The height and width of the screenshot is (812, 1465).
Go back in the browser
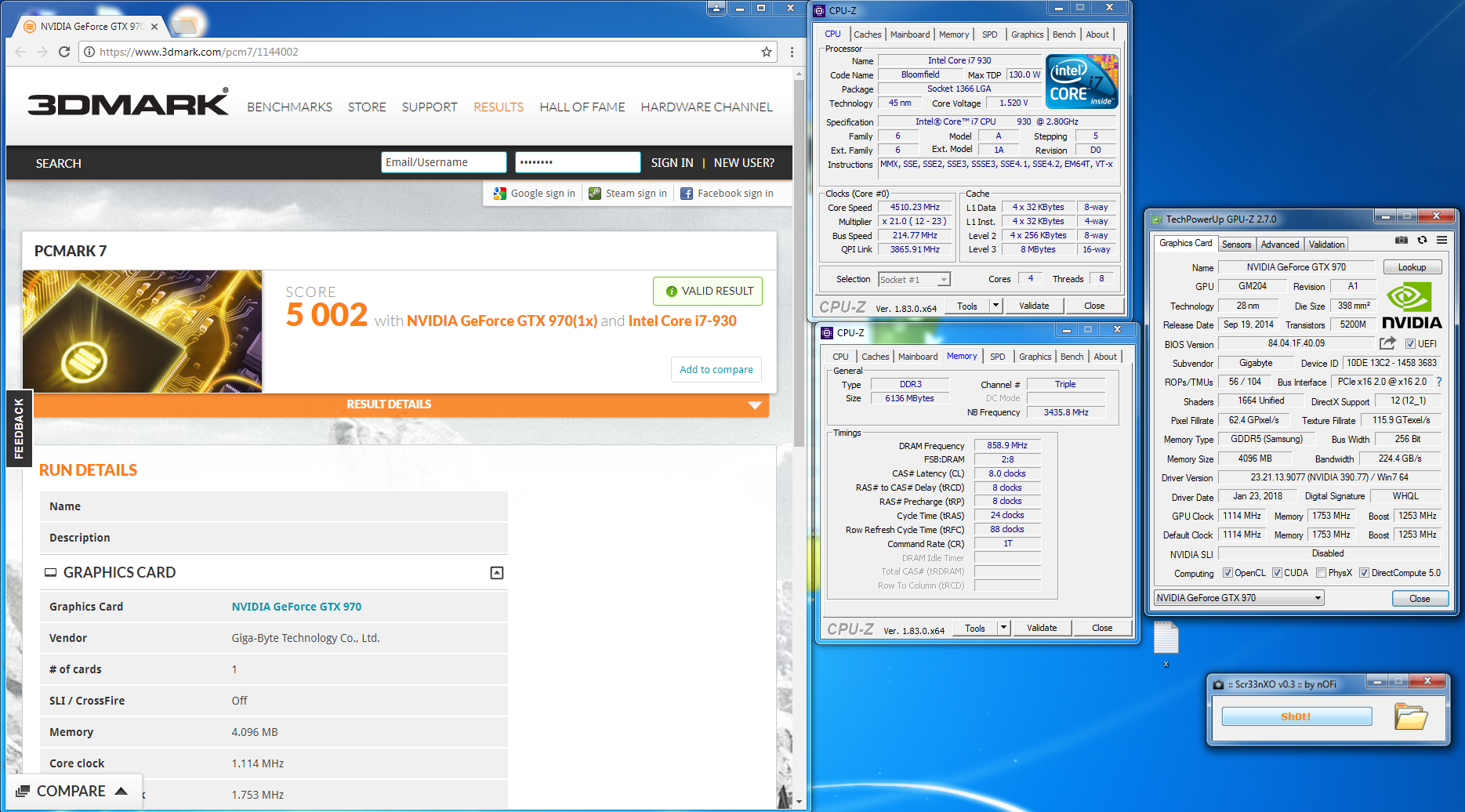tap(20, 52)
